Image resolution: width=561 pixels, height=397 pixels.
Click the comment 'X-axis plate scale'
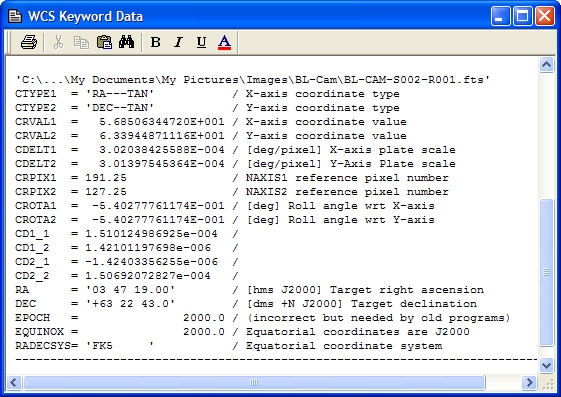(x=392, y=150)
